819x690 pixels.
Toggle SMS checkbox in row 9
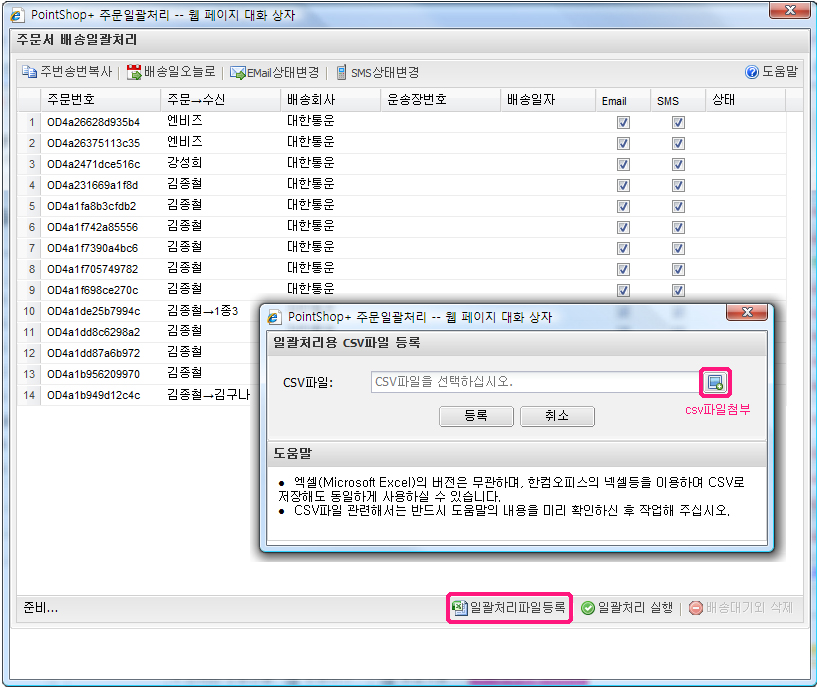(x=678, y=290)
